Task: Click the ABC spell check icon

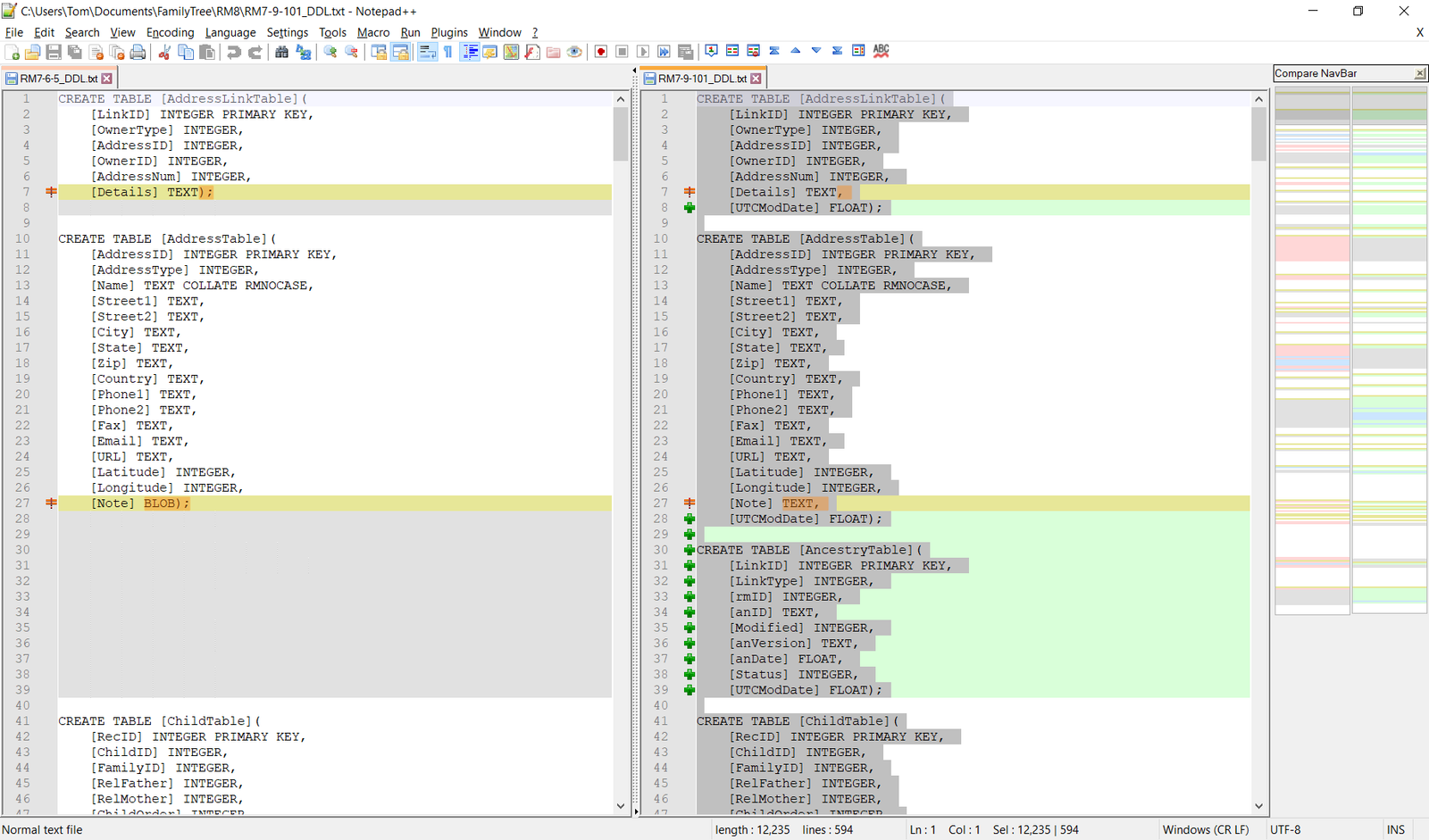Action: (x=882, y=51)
